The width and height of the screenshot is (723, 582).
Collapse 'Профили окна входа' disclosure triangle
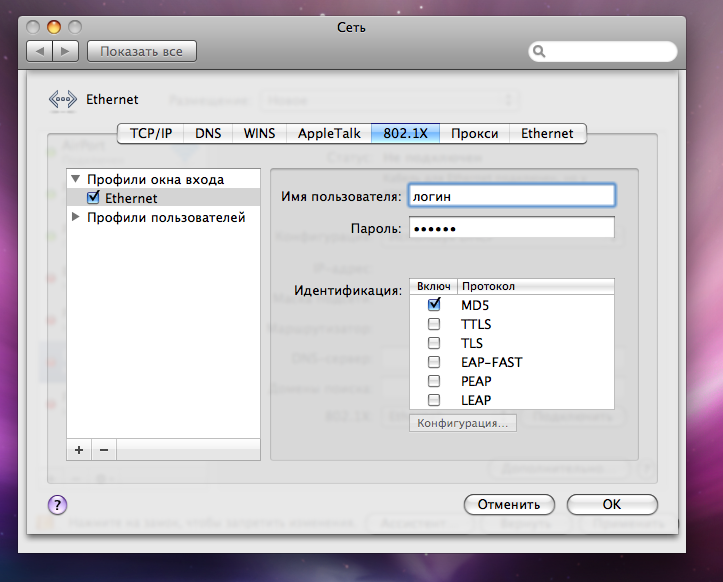76,178
